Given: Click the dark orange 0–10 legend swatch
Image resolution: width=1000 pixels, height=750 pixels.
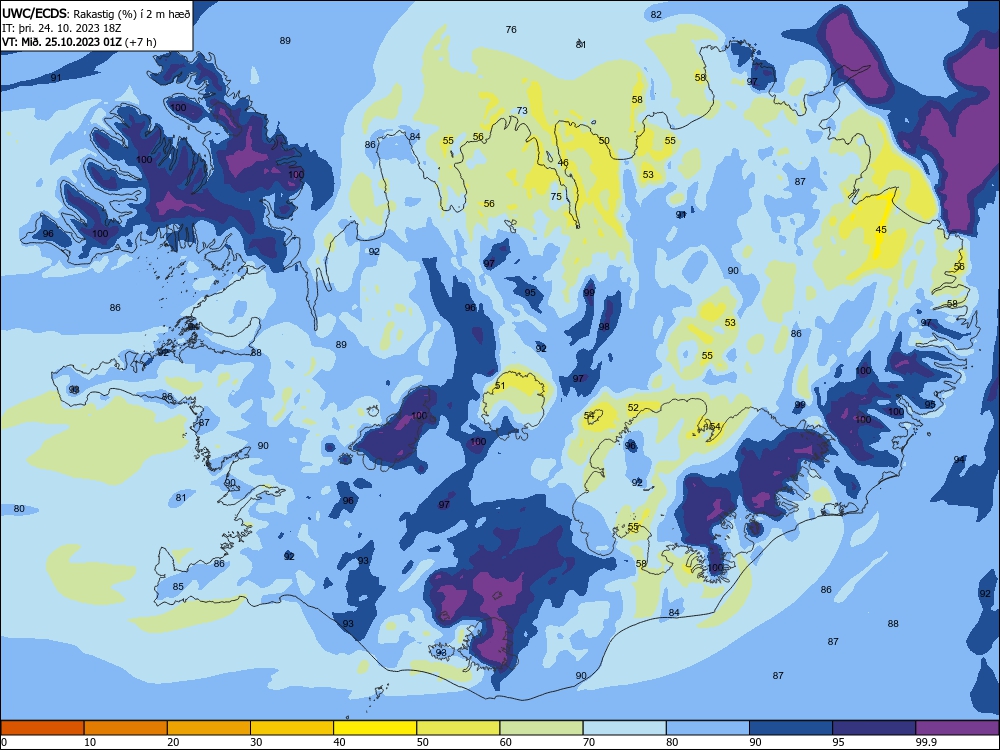Looking at the screenshot, I should click(x=42, y=728).
